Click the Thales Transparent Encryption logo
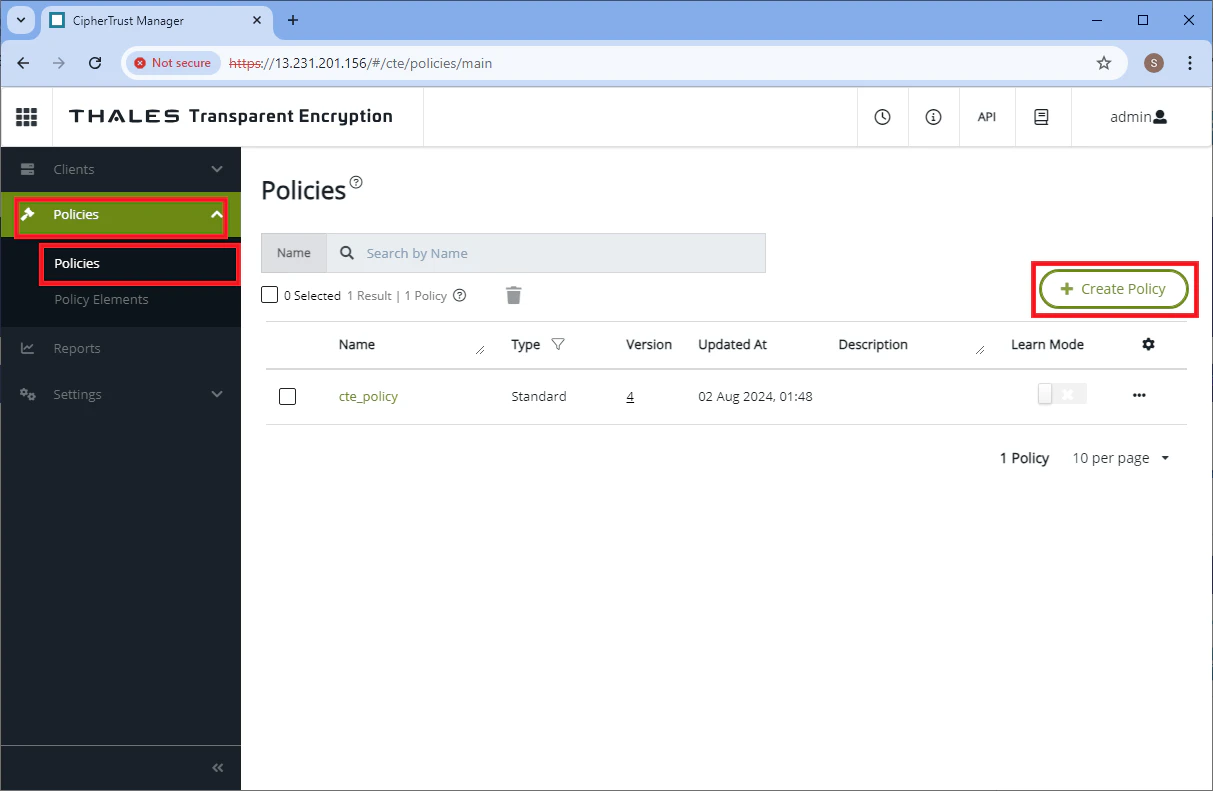 231,117
